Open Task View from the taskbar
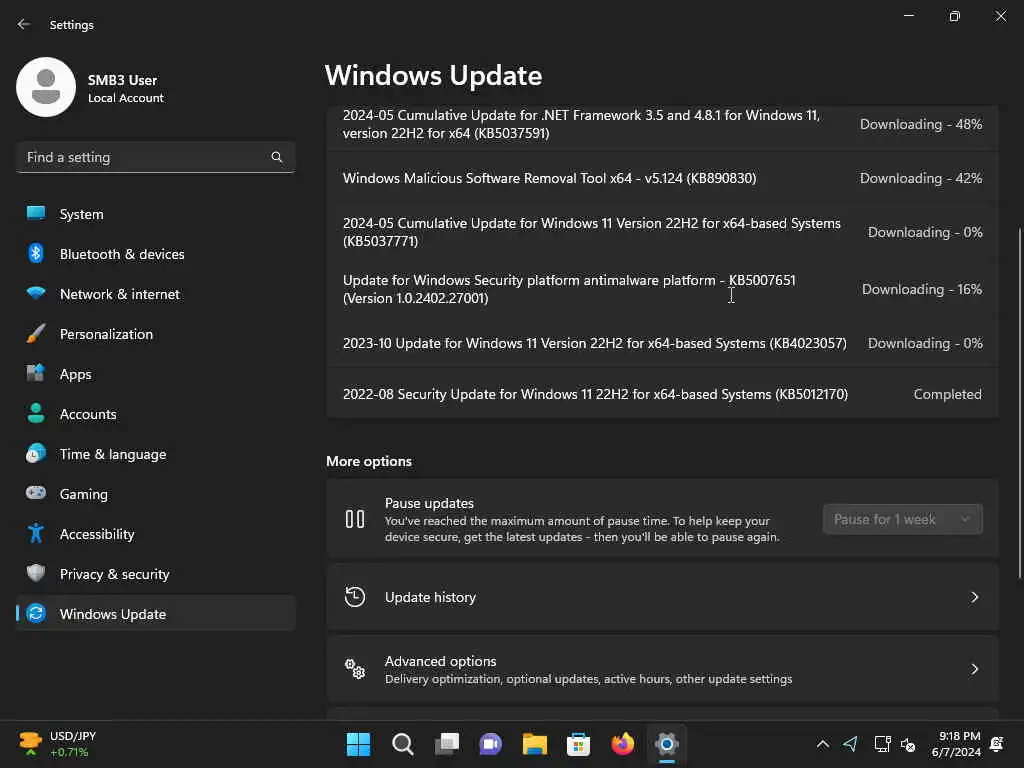The height and width of the screenshot is (768, 1024). point(447,744)
